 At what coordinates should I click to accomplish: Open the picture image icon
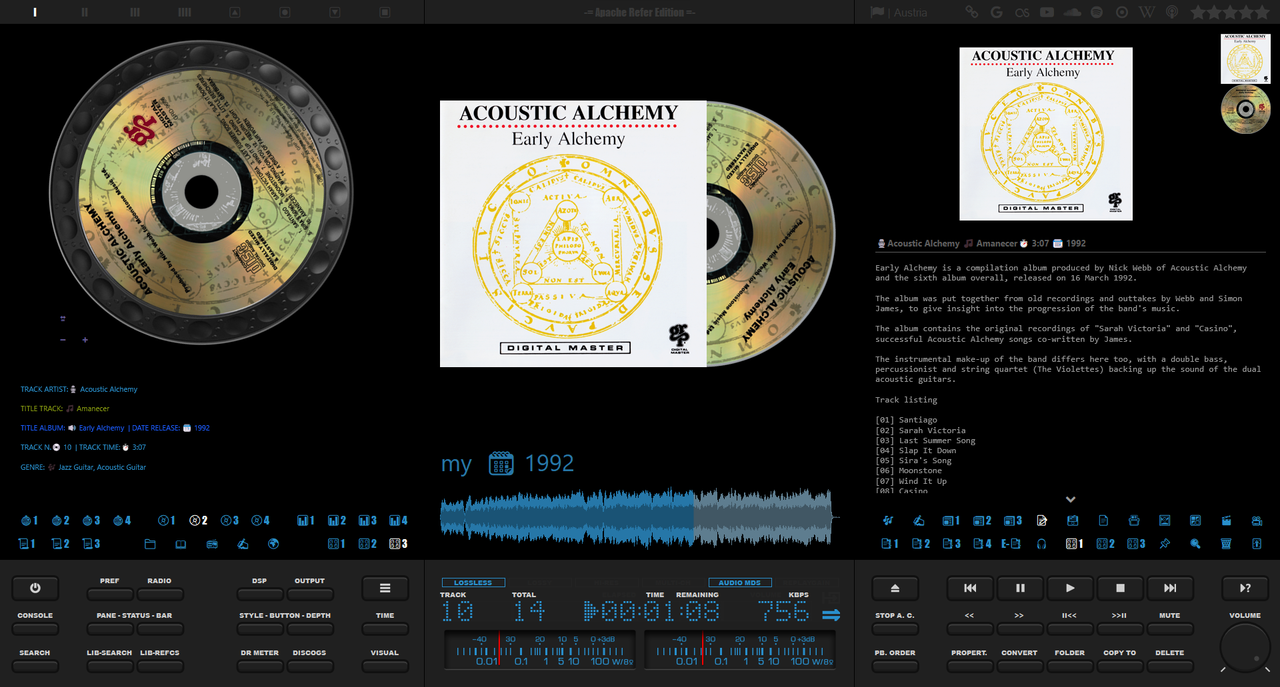[x=1165, y=520]
